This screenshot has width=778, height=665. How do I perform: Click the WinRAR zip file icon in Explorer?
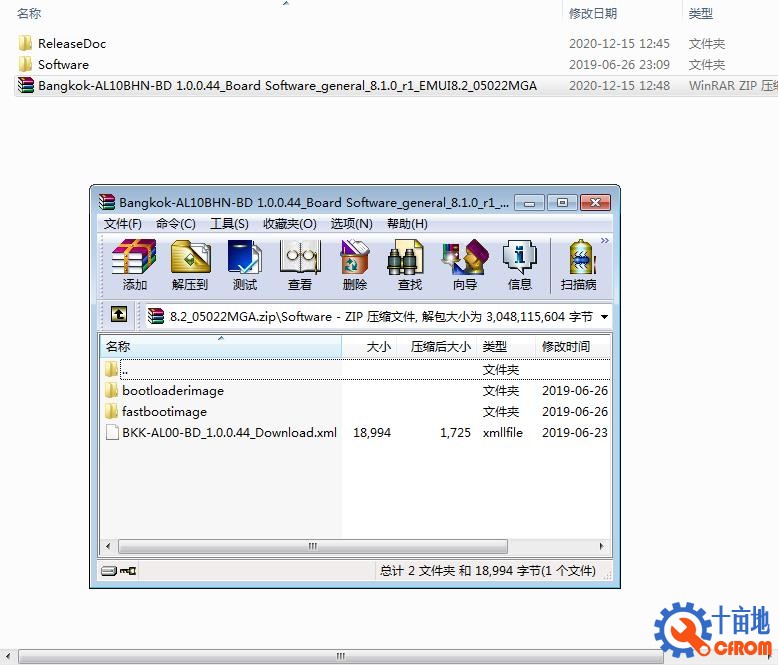coord(26,85)
